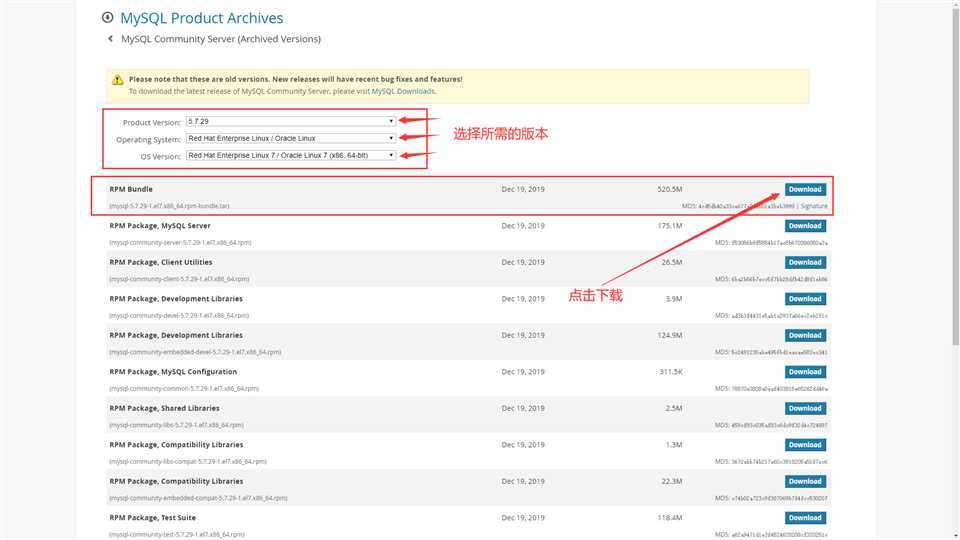Download Development Libraries 124.9M package
Image resolution: width=960 pixels, height=540 pixels.
(805, 336)
